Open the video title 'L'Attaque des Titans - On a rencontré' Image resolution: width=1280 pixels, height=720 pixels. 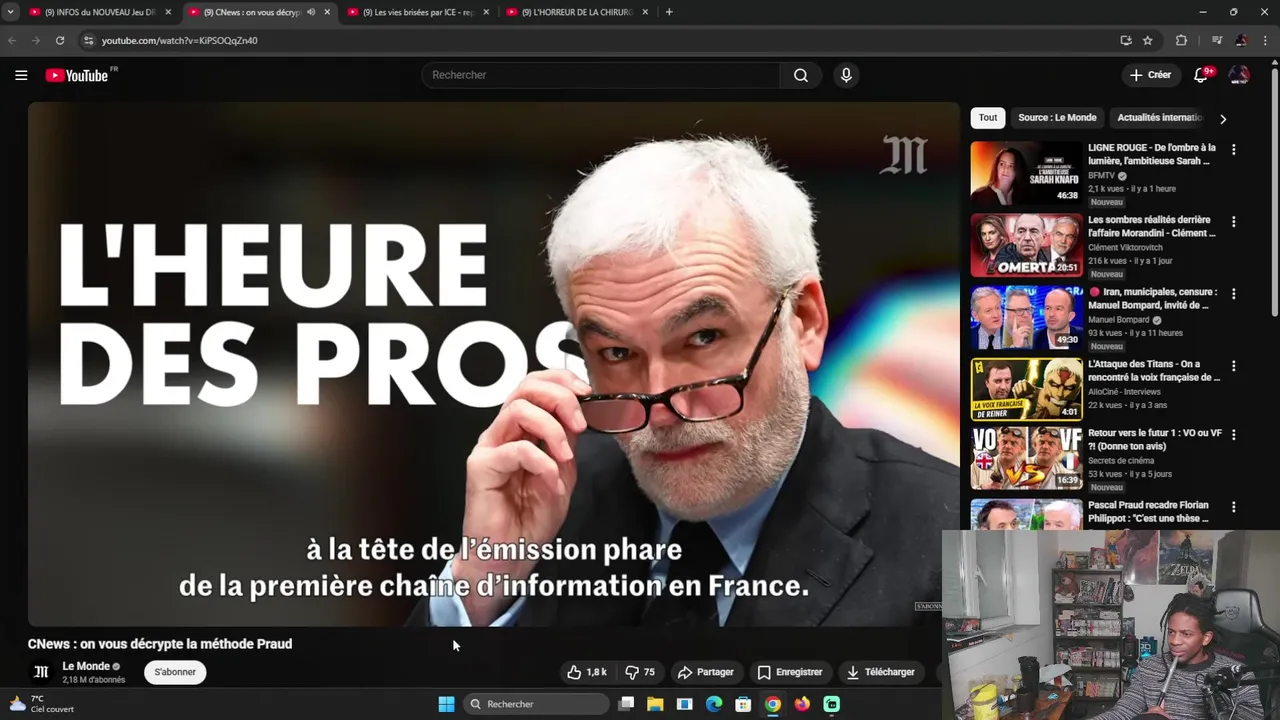[1154, 371]
